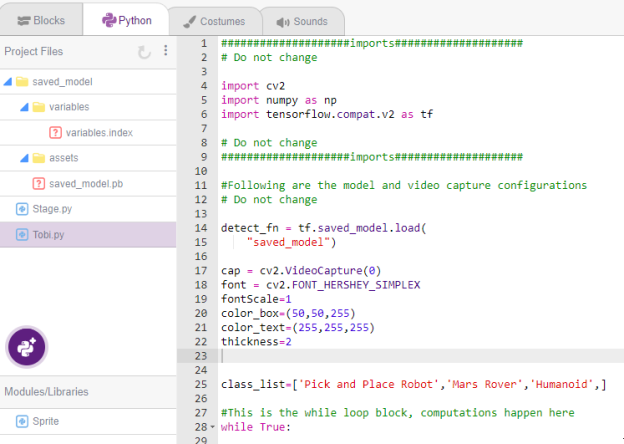
Task: Click the saved_model.pb file icon
Action: pyautogui.click(x=39, y=183)
